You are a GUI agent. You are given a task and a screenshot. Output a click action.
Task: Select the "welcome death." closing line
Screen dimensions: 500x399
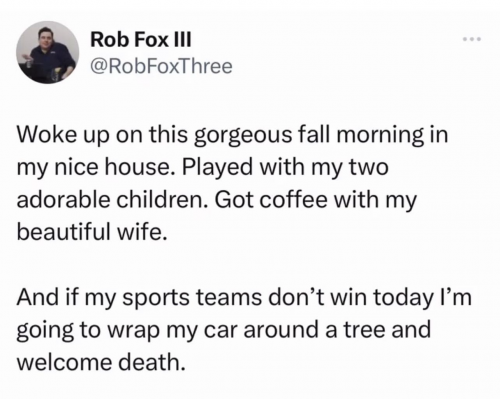tap(101, 362)
